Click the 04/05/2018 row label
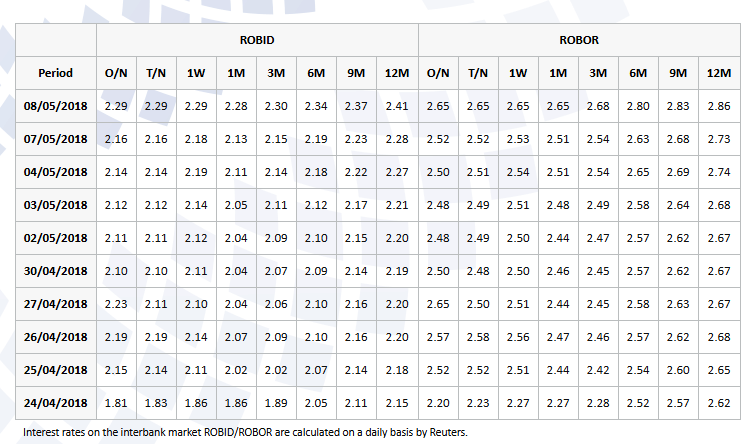 pos(55,172)
